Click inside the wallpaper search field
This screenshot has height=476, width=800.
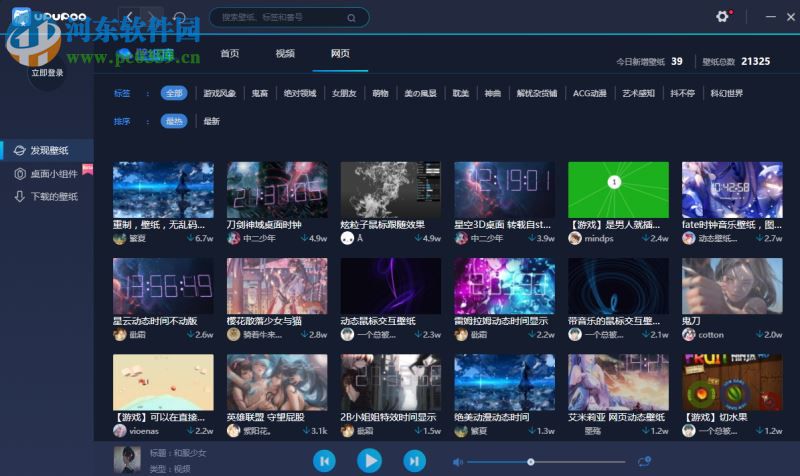(289, 17)
